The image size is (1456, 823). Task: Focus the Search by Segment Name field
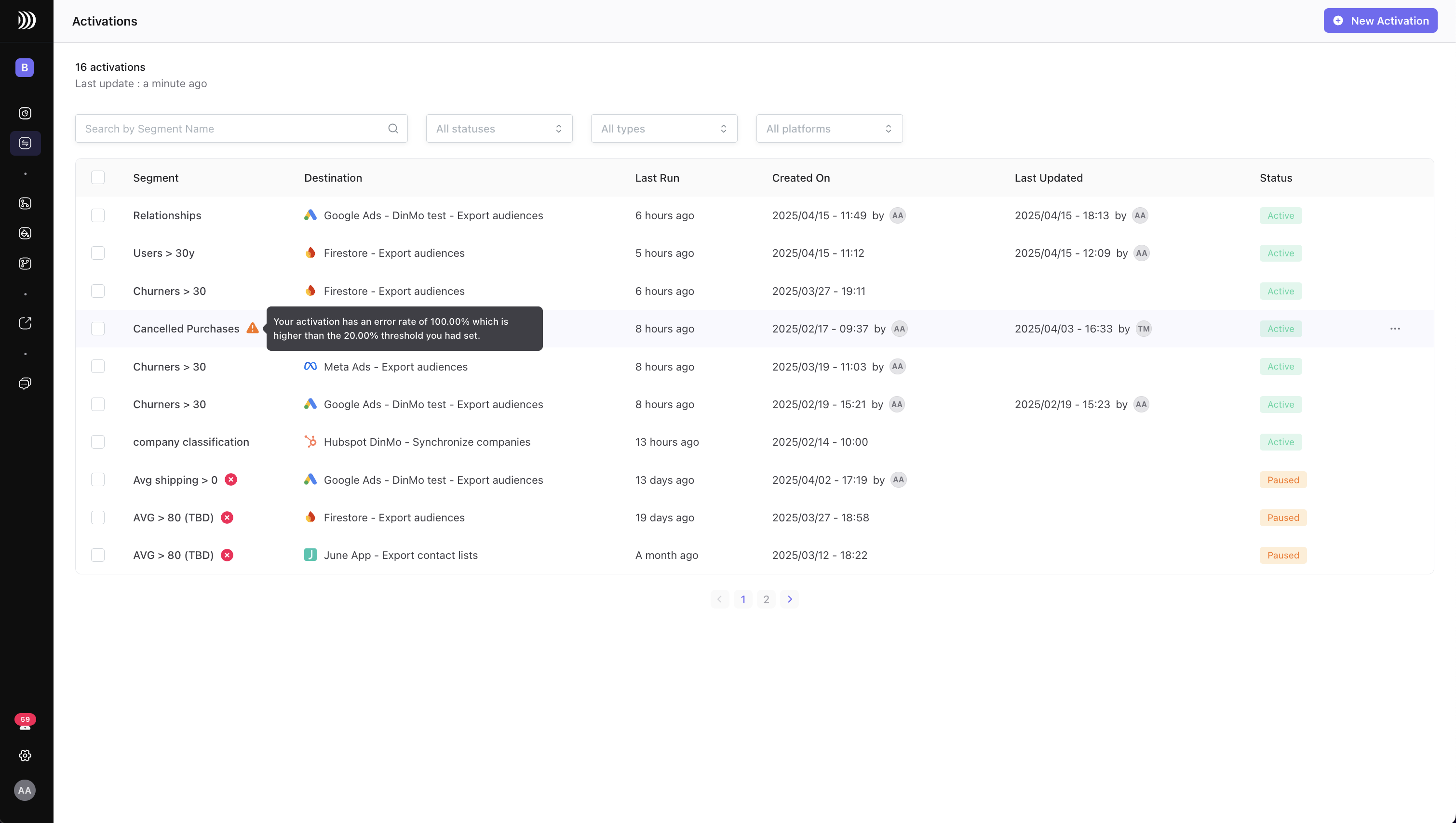[x=232, y=128]
